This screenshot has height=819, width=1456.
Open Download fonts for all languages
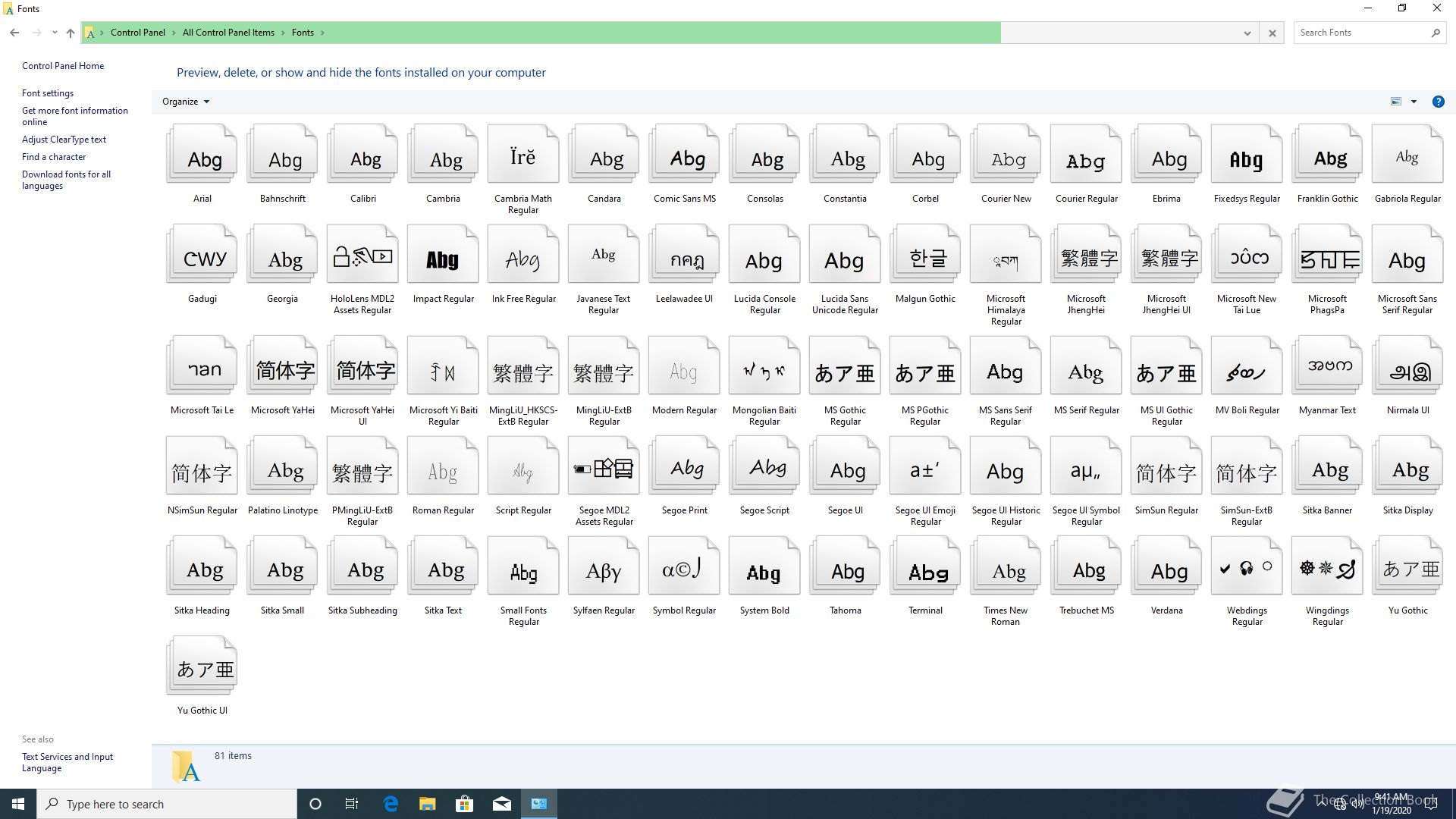[66, 180]
